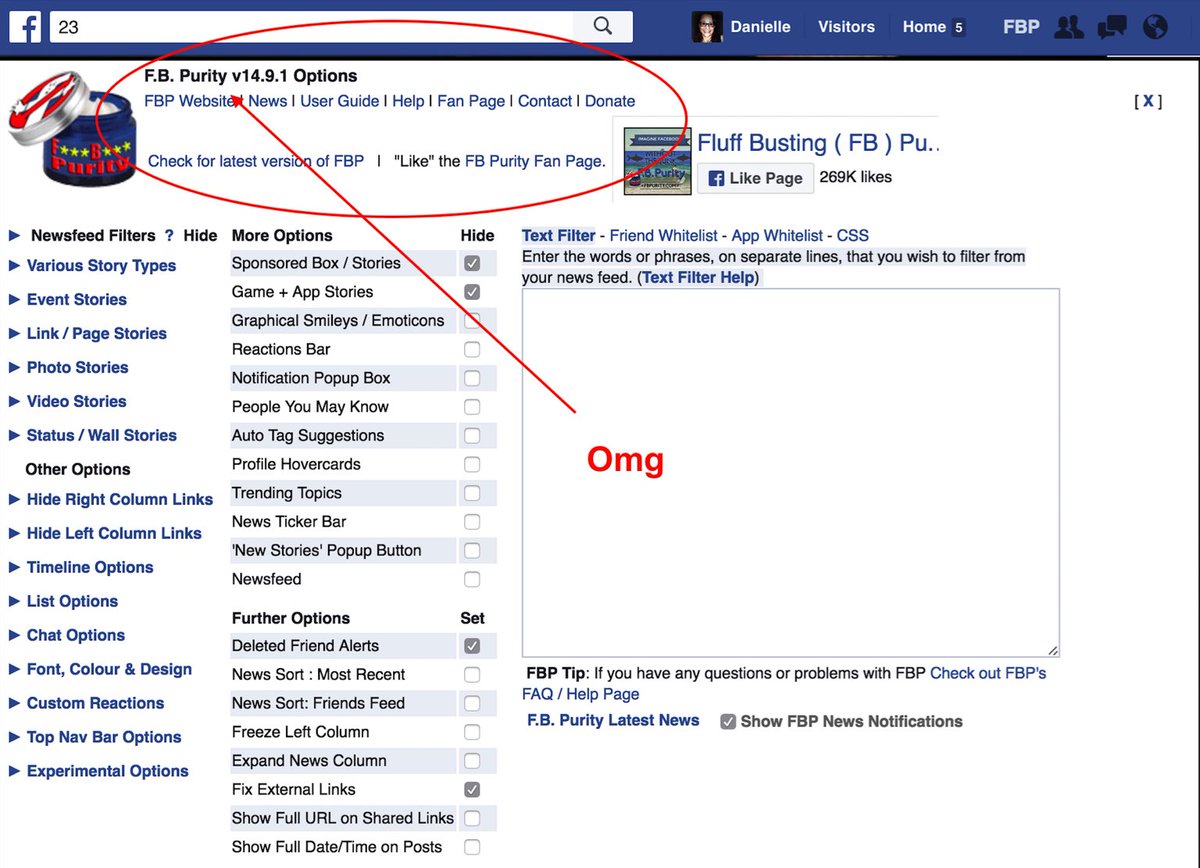Switch to CSS tab
The image size is (1200, 868).
point(853,236)
